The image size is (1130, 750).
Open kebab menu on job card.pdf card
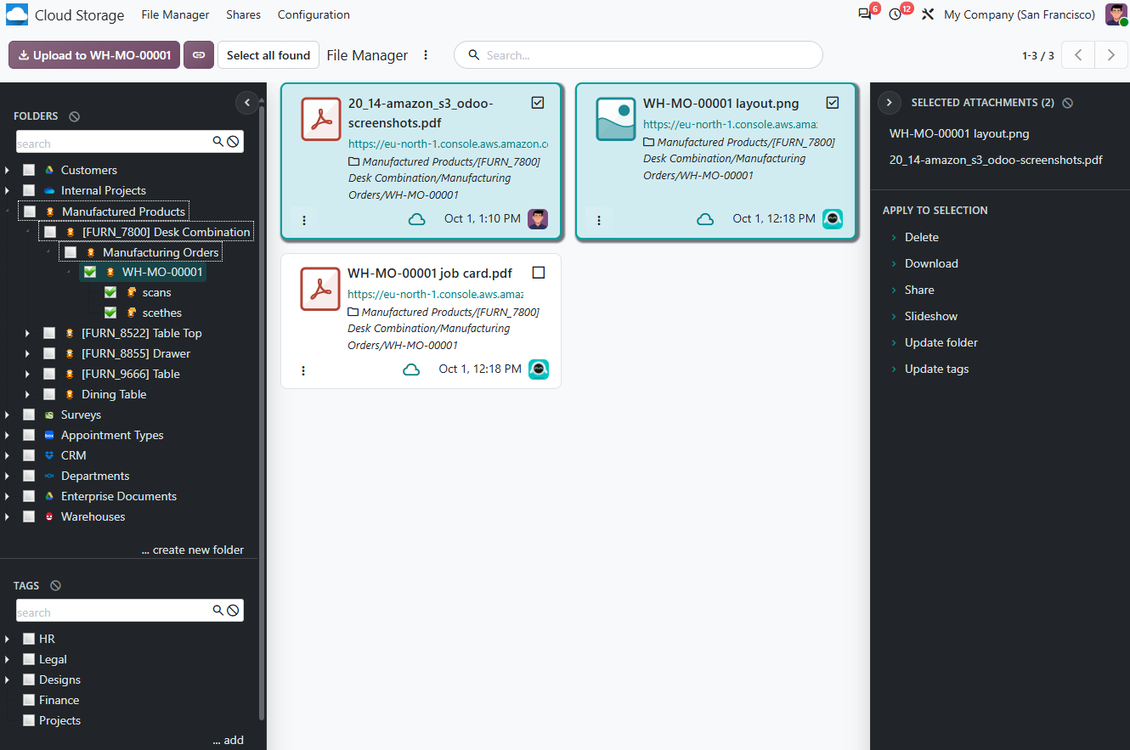(x=303, y=370)
